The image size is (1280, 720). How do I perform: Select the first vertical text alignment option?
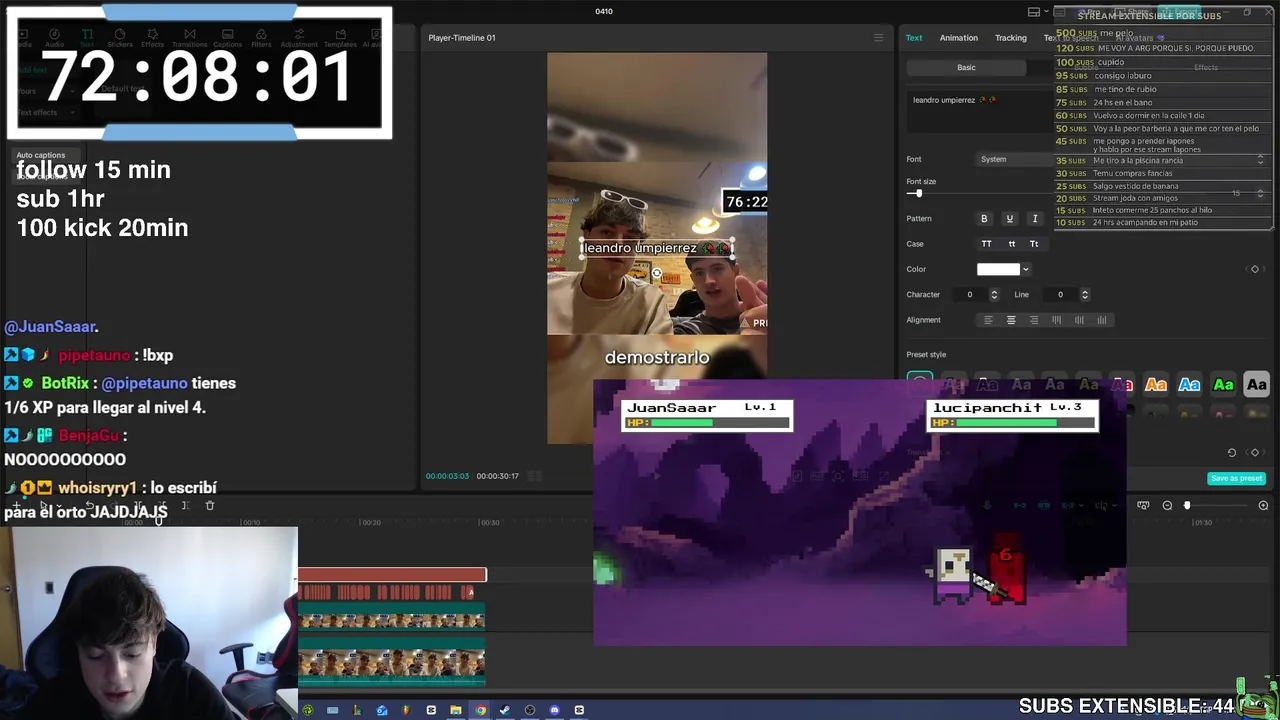[x=1057, y=320]
